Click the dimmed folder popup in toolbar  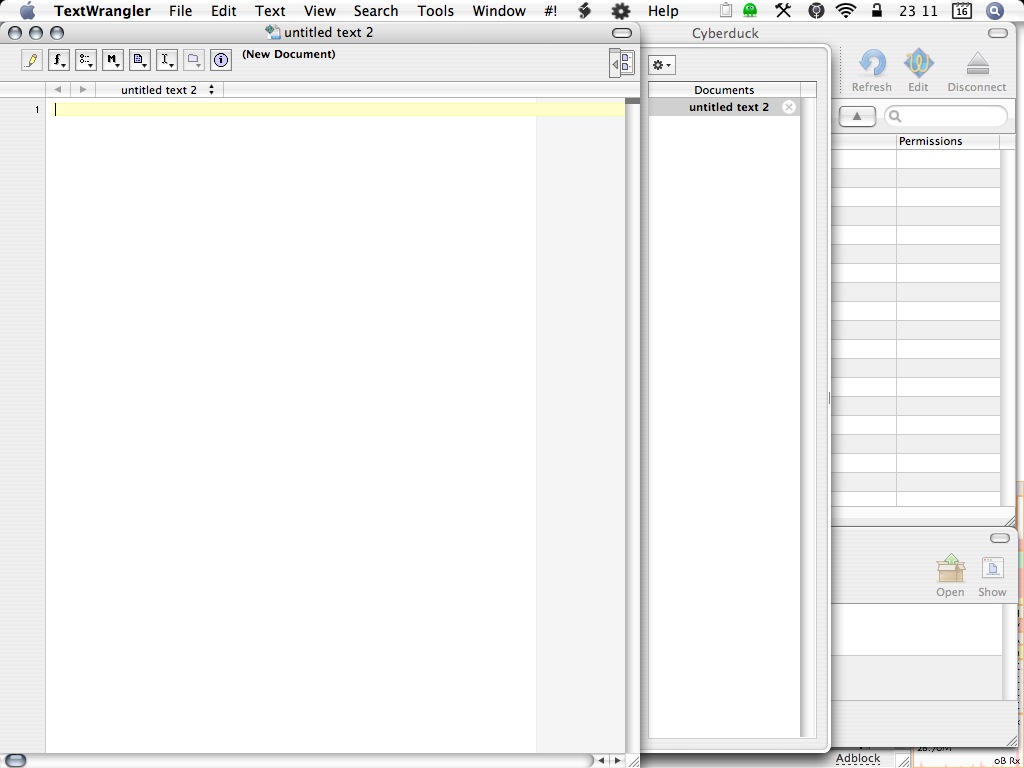pos(193,60)
